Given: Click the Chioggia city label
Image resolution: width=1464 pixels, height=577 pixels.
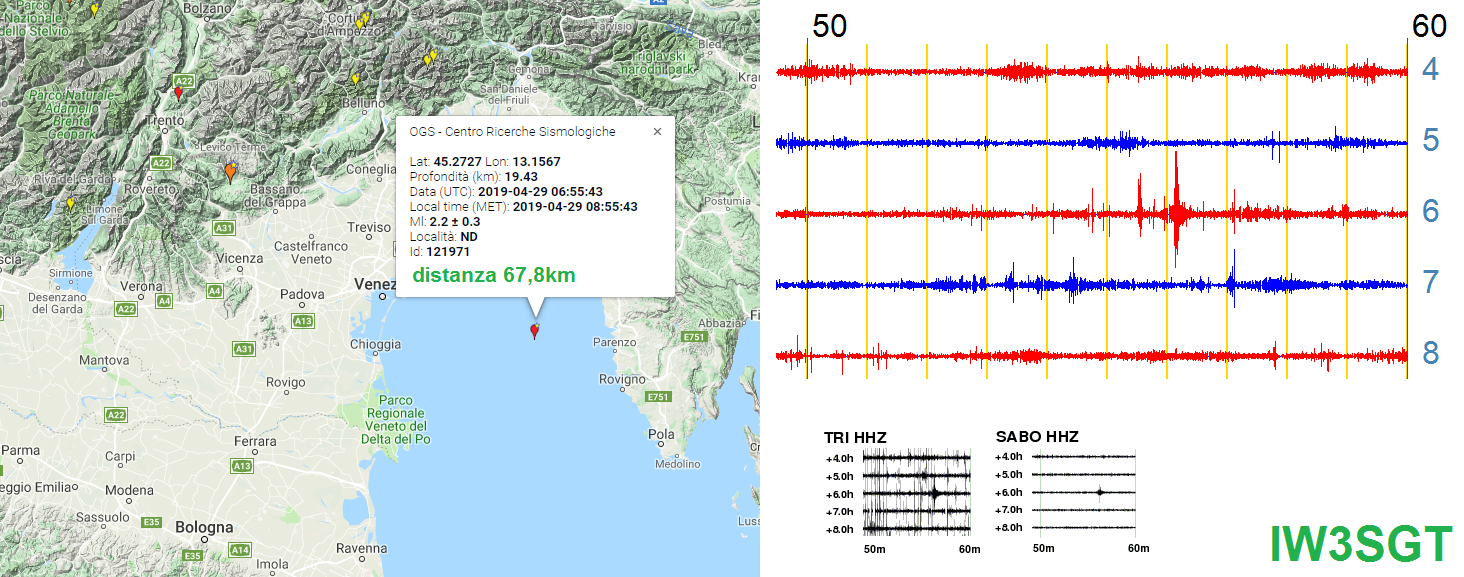Looking at the screenshot, I should click(x=376, y=344).
